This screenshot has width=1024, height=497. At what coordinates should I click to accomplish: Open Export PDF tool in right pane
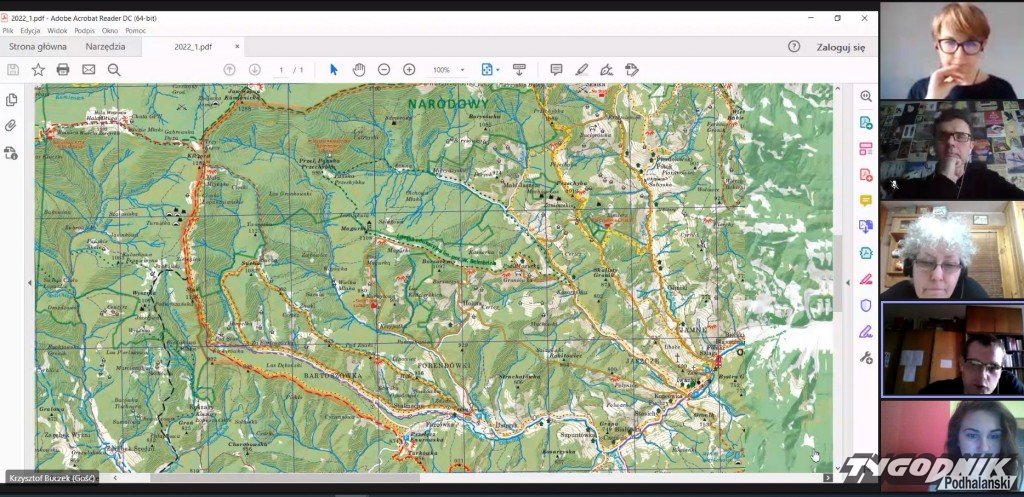coord(866,123)
